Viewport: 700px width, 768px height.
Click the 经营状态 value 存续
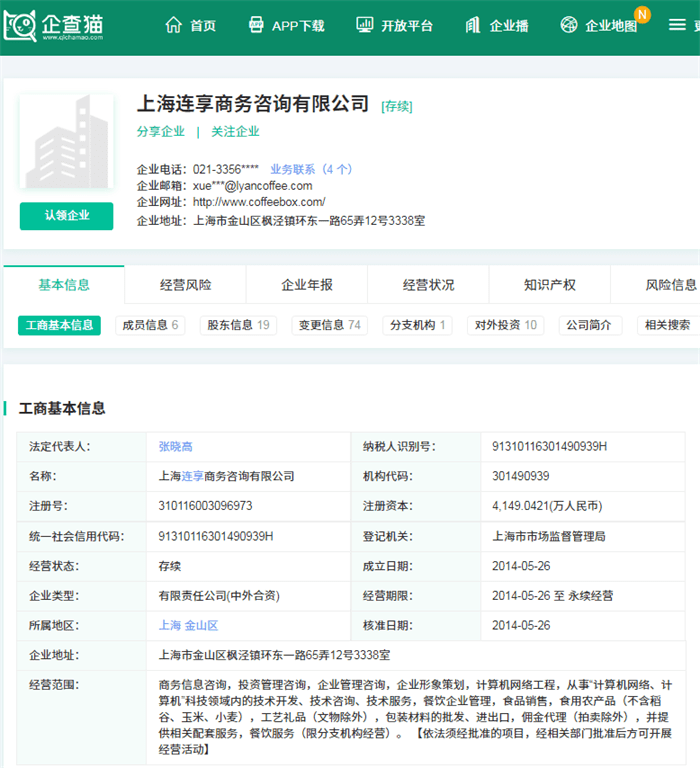169,566
